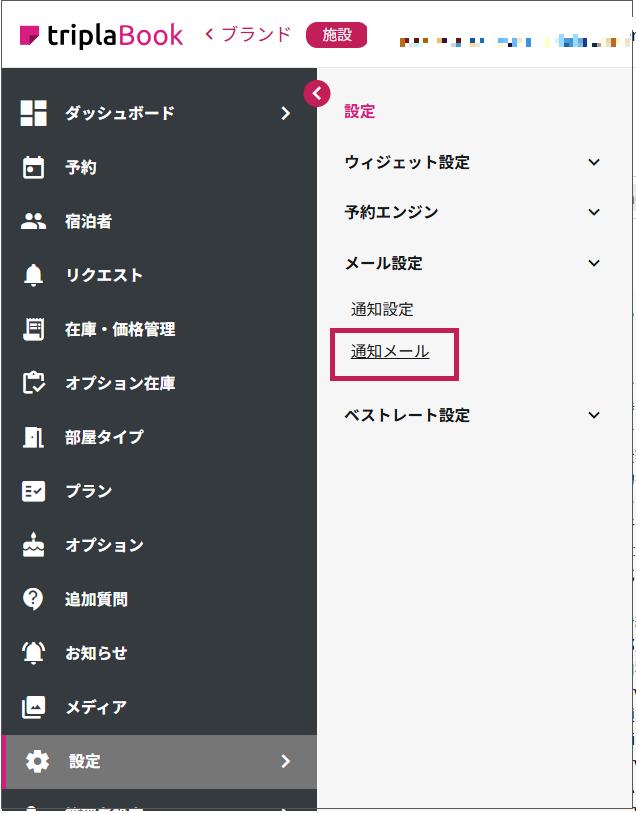
Task: Open the 通知設定 submenu item
Action: click(382, 309)
